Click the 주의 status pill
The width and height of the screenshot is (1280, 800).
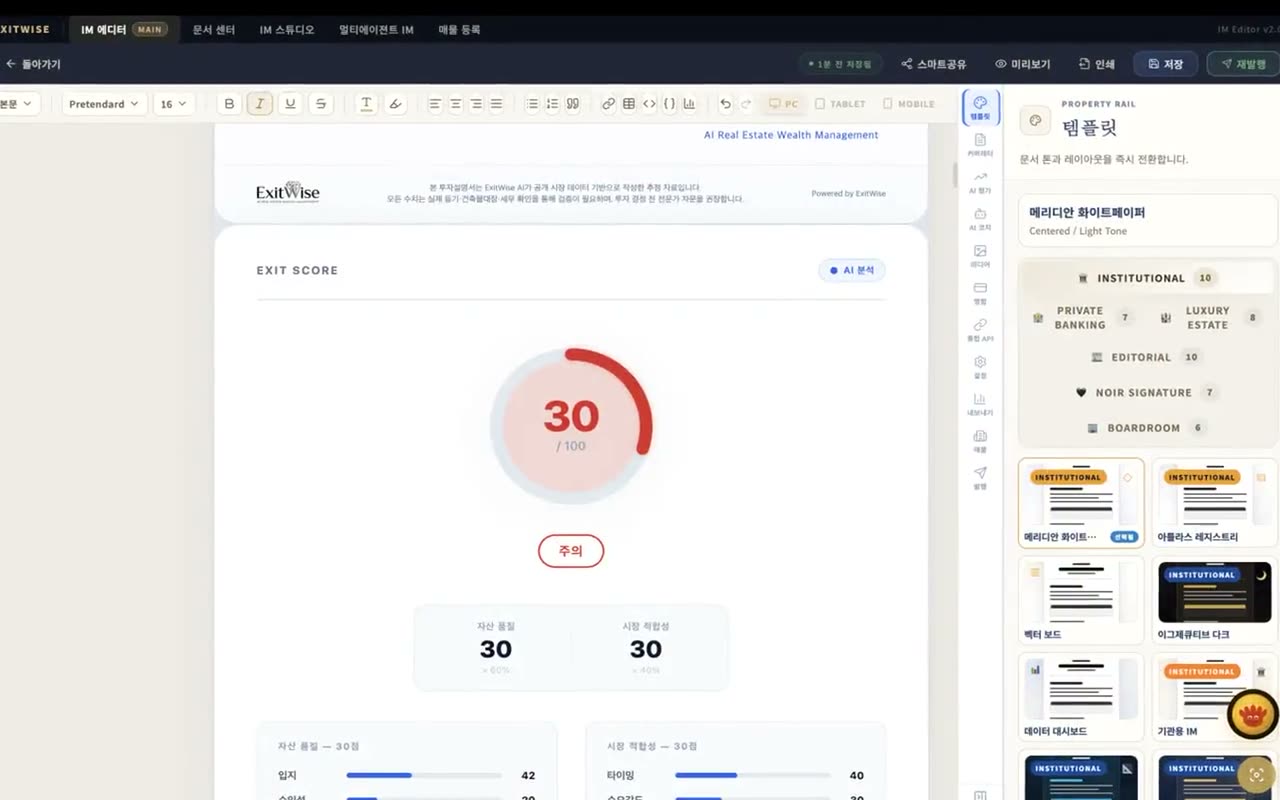pyautogui.click(x=571, y=551)
